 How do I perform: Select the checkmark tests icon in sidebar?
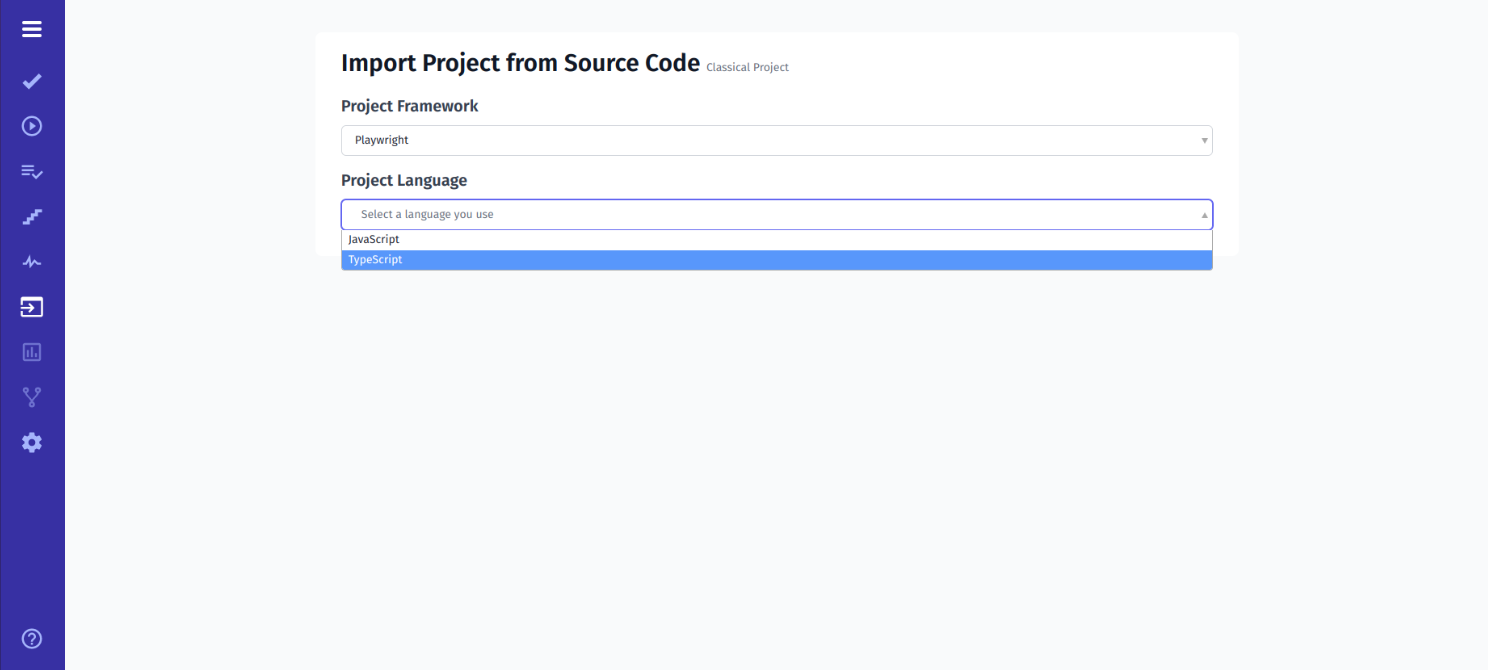[x=30, y=81]
